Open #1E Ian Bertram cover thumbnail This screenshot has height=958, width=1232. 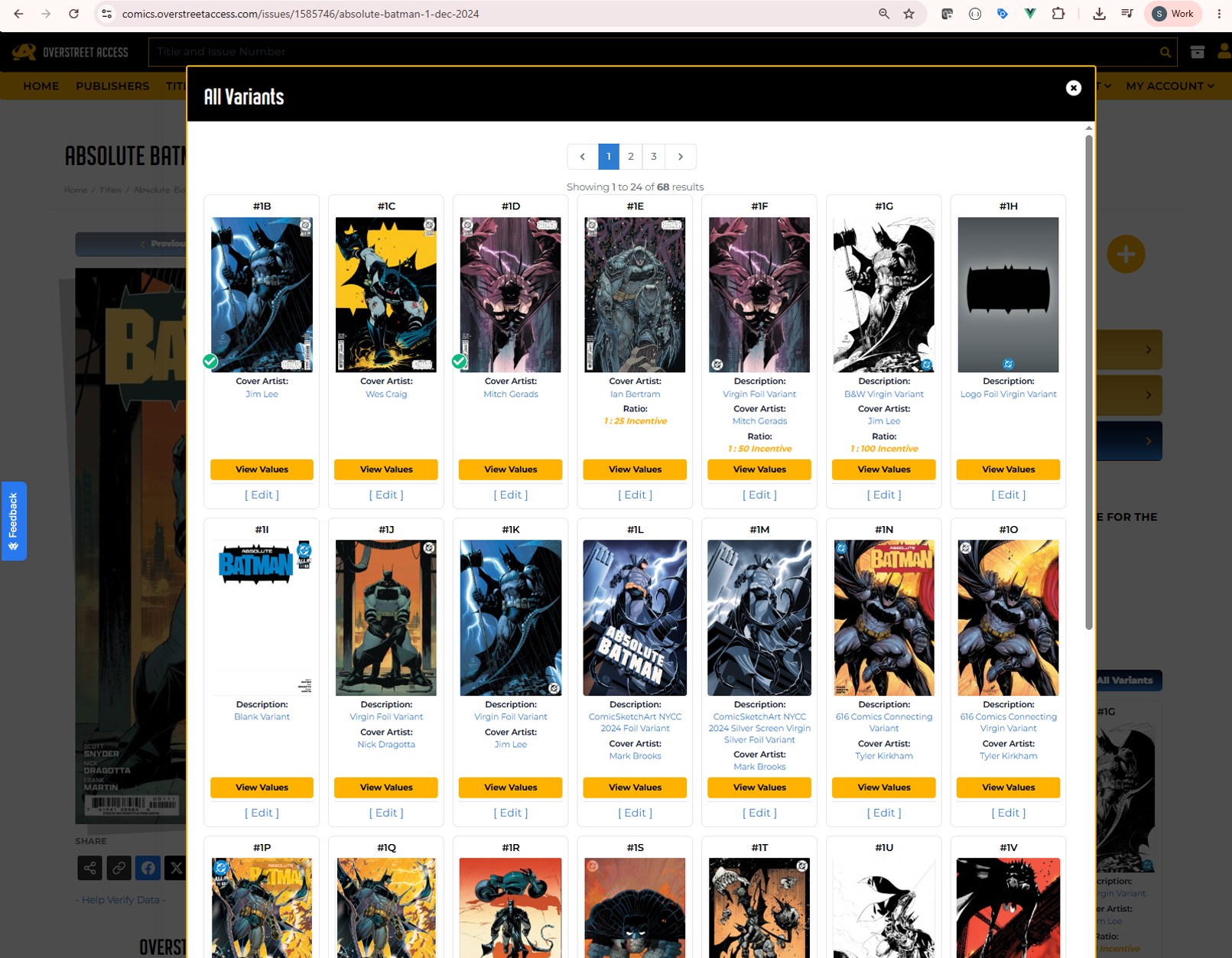(635, 294)
